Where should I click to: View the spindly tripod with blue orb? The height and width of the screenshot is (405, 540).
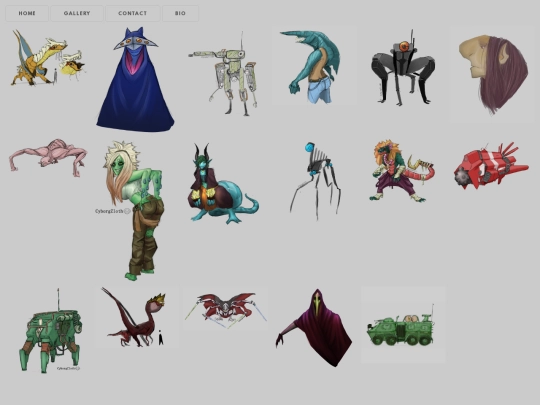point(315,181)
